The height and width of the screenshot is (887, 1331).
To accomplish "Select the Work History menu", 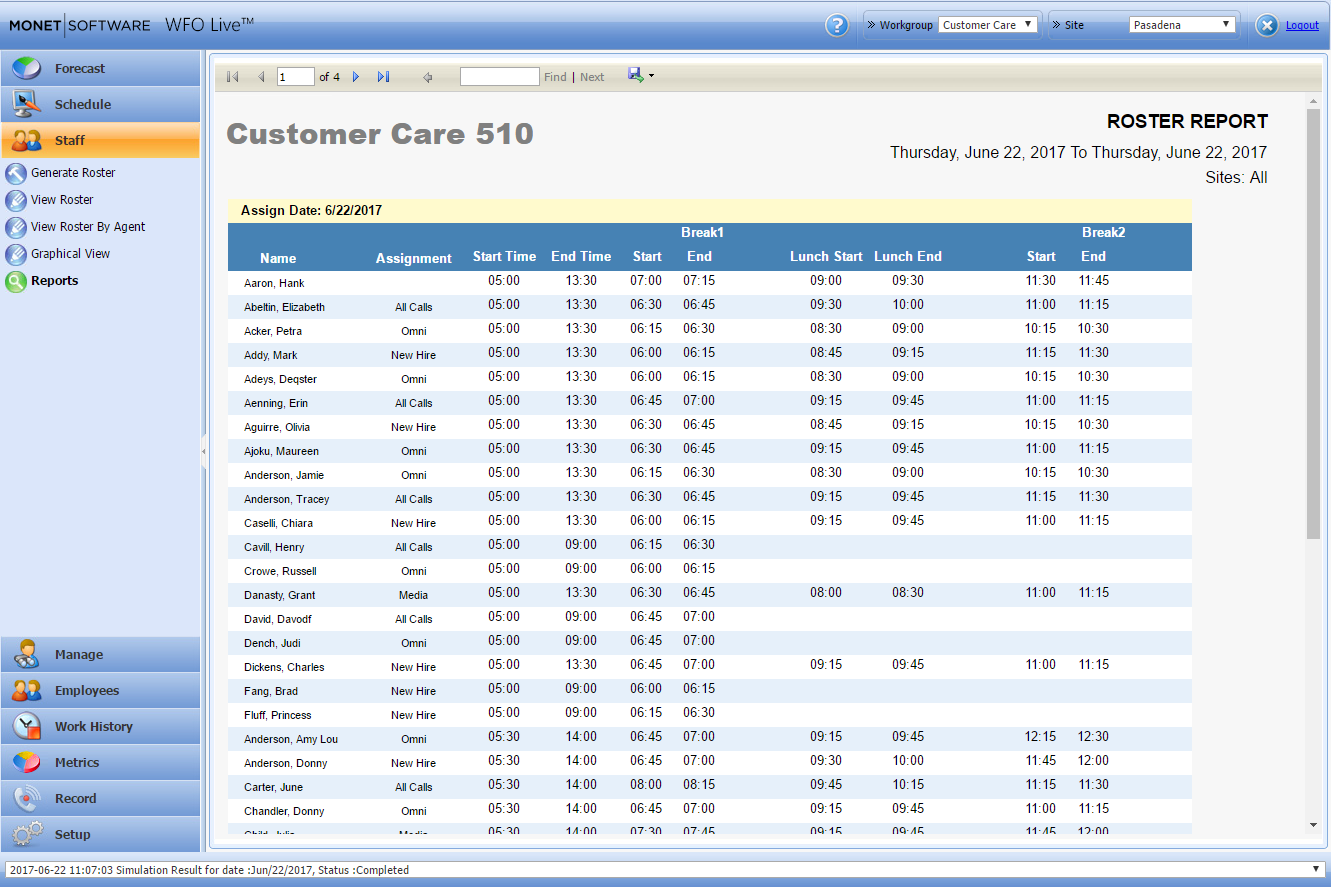I will 93,727.
